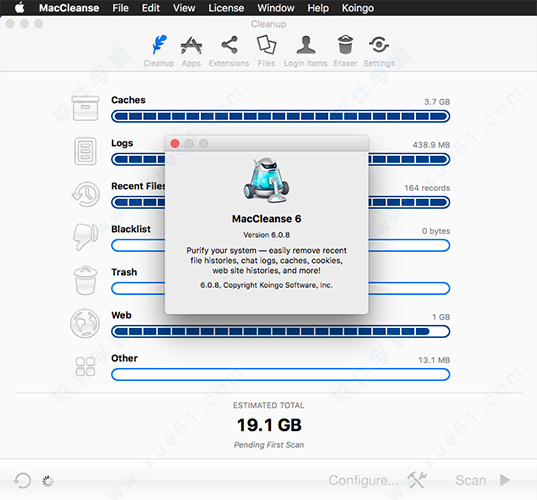
Task: Click the Recent Files clock icon
Action: click(86, 194)
